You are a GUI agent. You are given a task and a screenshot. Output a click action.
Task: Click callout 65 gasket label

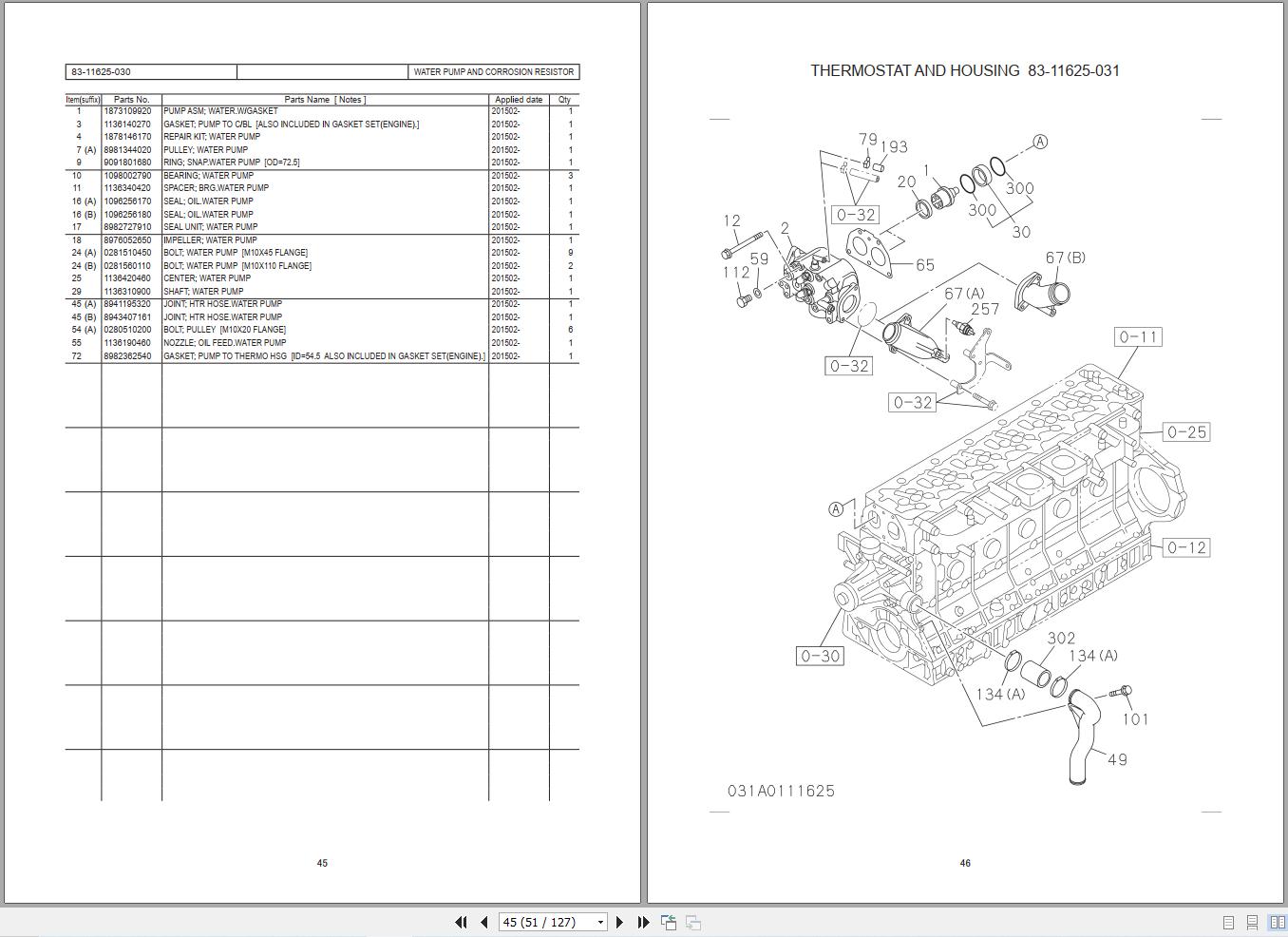[925, 265]
